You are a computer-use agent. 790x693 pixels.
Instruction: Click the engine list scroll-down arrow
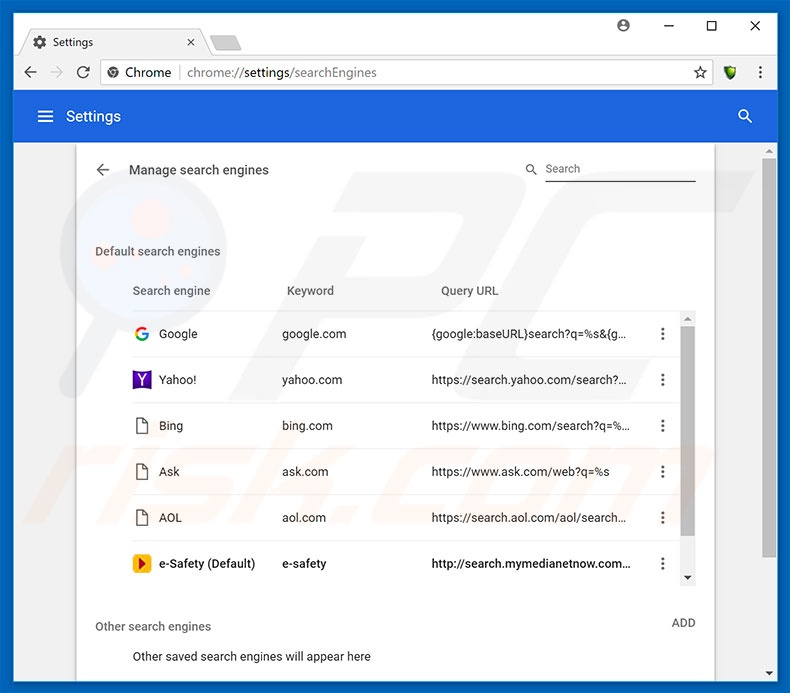click(x=687, y=578)
